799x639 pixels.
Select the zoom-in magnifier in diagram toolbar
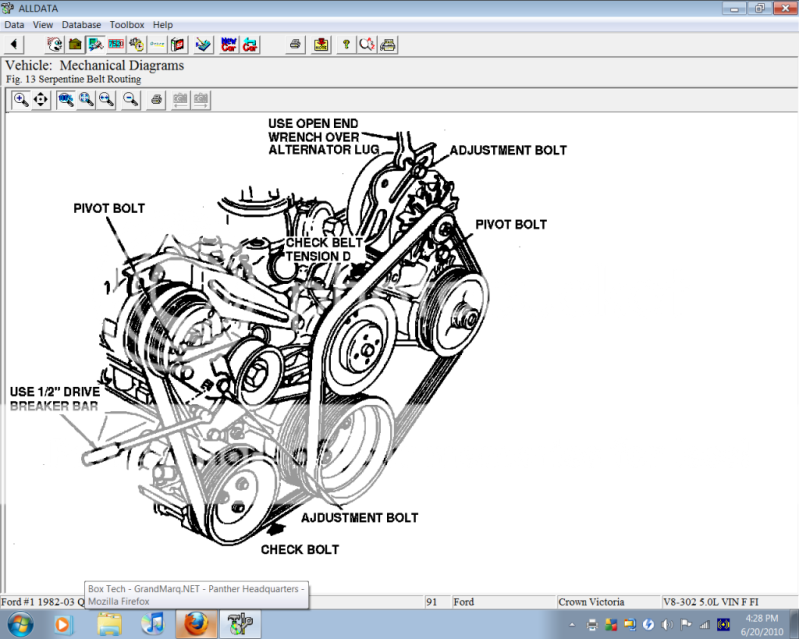21,99
